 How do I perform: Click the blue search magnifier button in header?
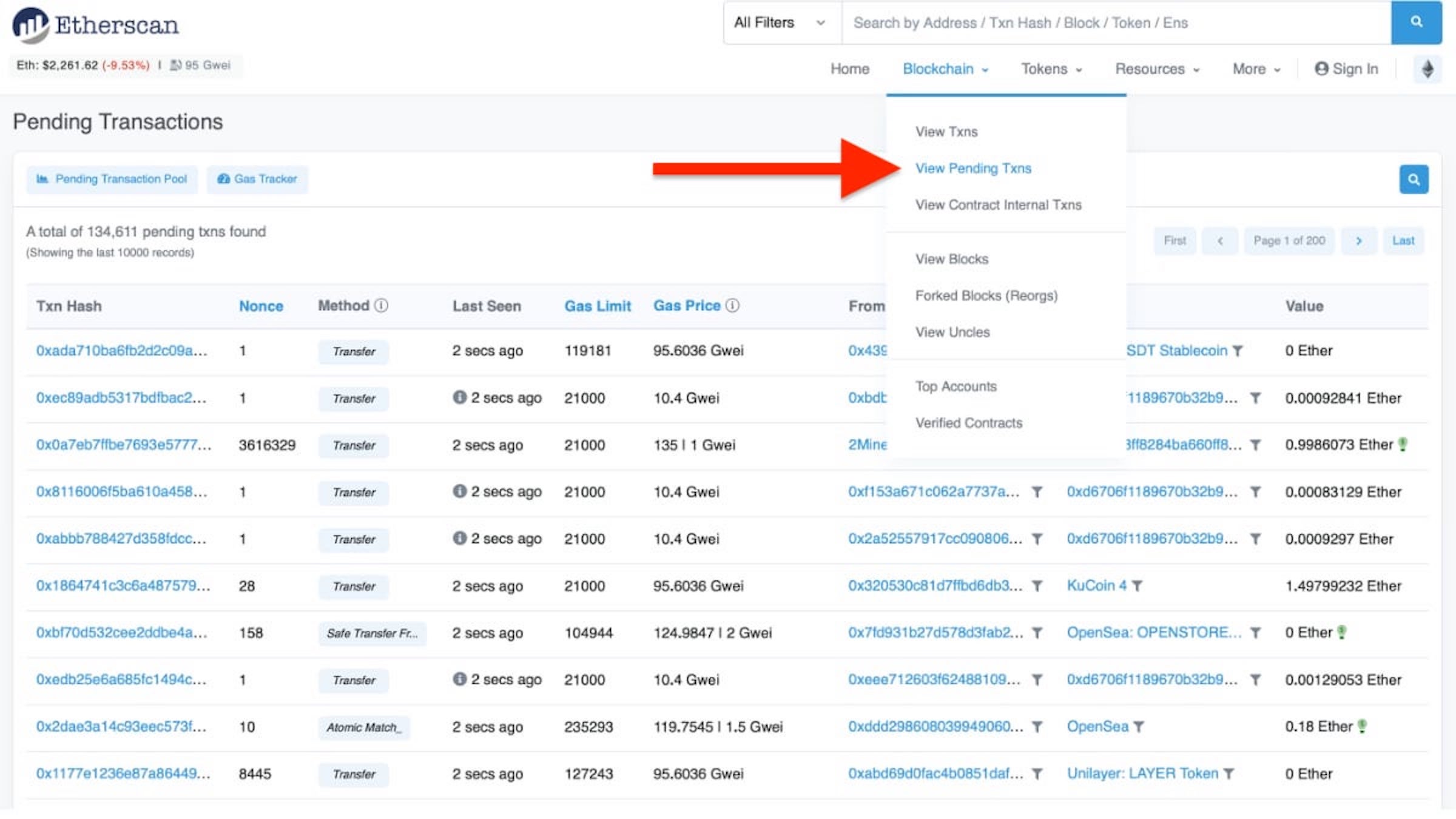1416,22
